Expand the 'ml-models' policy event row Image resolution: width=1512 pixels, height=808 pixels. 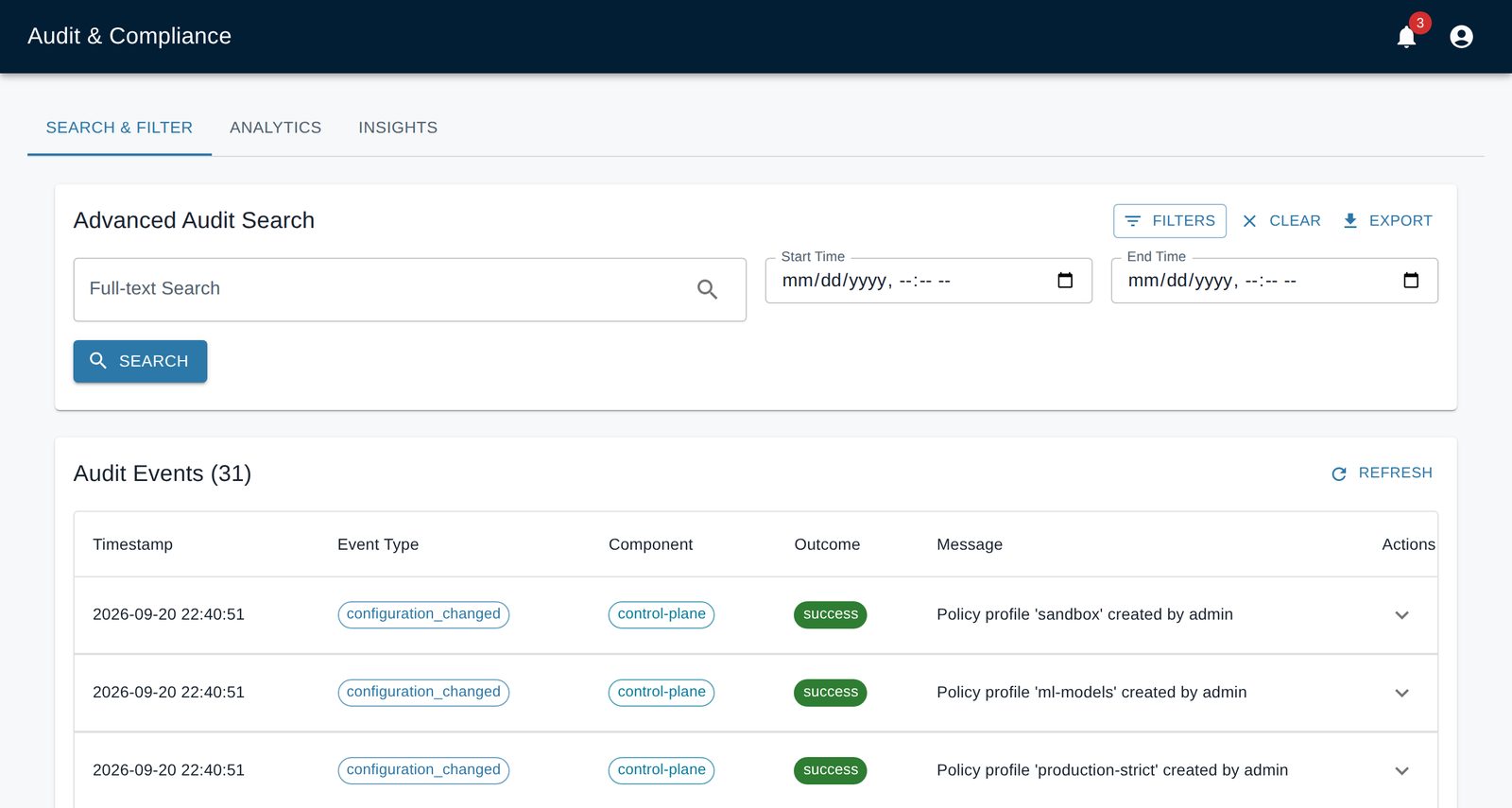pyautogui.click(x=1401, y=693)
